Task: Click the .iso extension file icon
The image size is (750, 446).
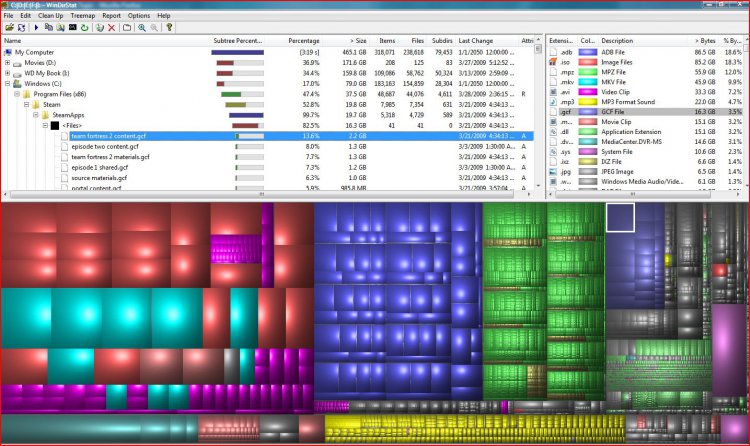Action: coord(553,62)
